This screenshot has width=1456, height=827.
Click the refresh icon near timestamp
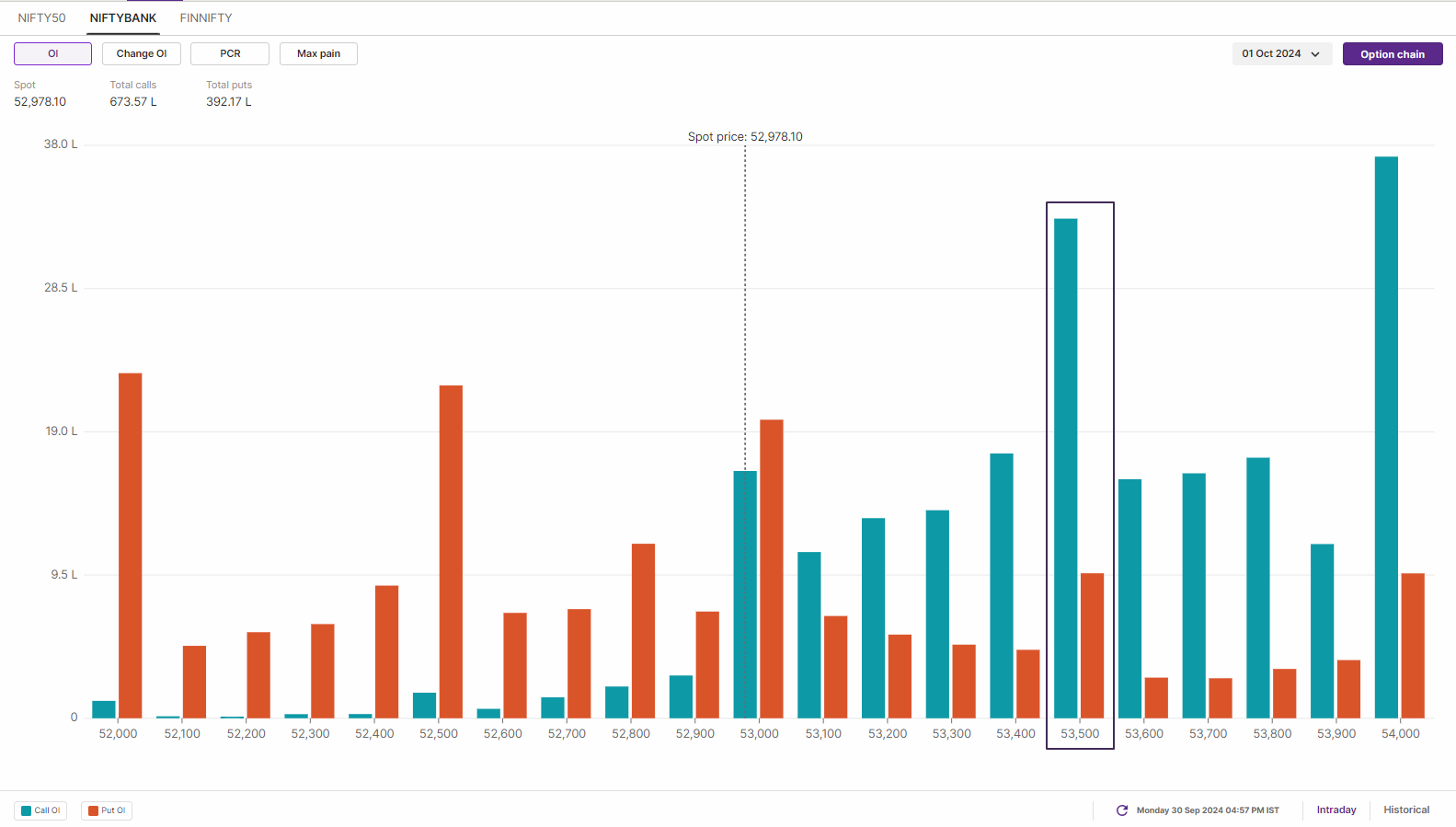point(1122,810)
